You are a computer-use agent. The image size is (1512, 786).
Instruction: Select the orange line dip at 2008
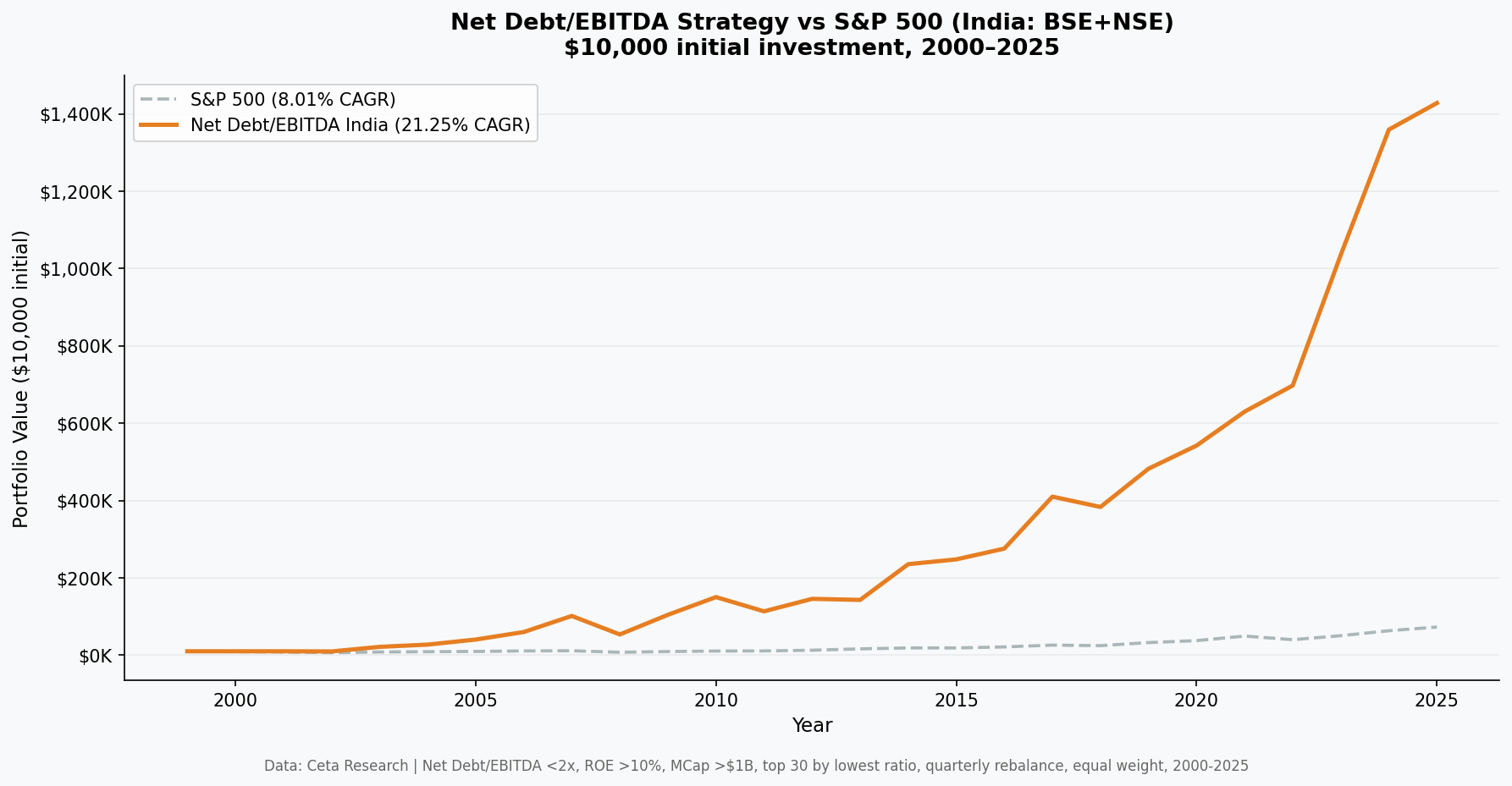point(619,634)
